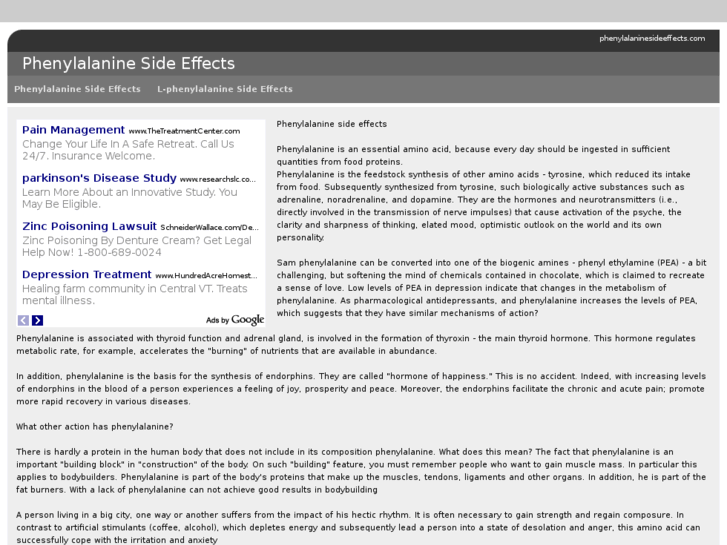Click the line 'What other action has phenylalanine?'
Image resolution: width=727 pixels, height=545 pixels.
click(95, 427)
